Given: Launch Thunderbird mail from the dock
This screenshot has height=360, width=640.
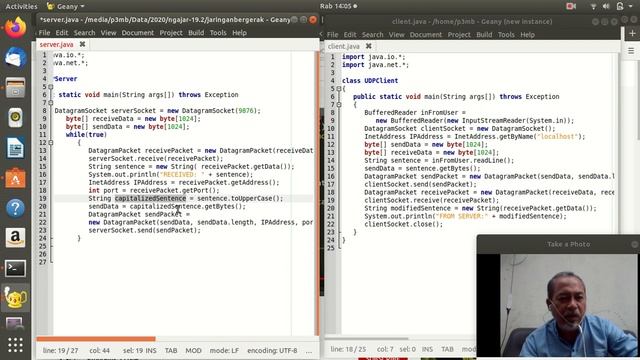Looking at the screenshot, I should [15, 57].
